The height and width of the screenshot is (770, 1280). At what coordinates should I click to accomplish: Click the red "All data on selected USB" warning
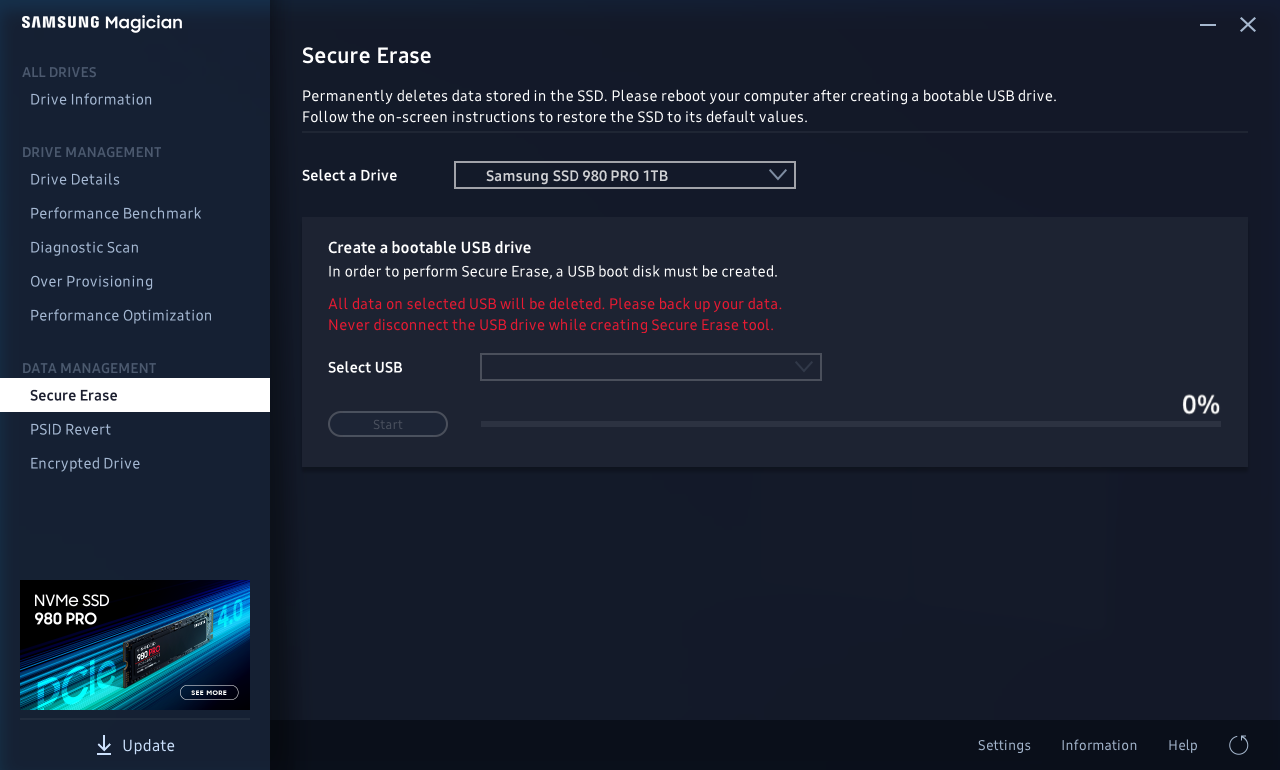[x=555, y=303]
